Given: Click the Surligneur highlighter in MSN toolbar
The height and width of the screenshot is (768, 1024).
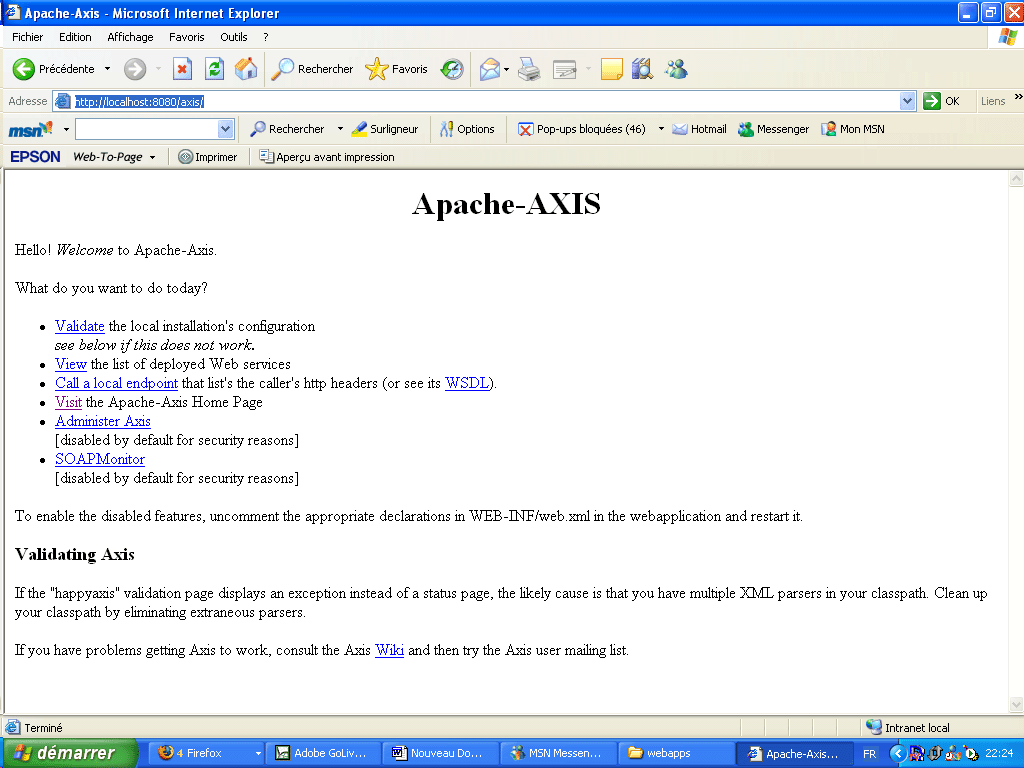Looking at the screenshot, I should [x=384, y=129].
